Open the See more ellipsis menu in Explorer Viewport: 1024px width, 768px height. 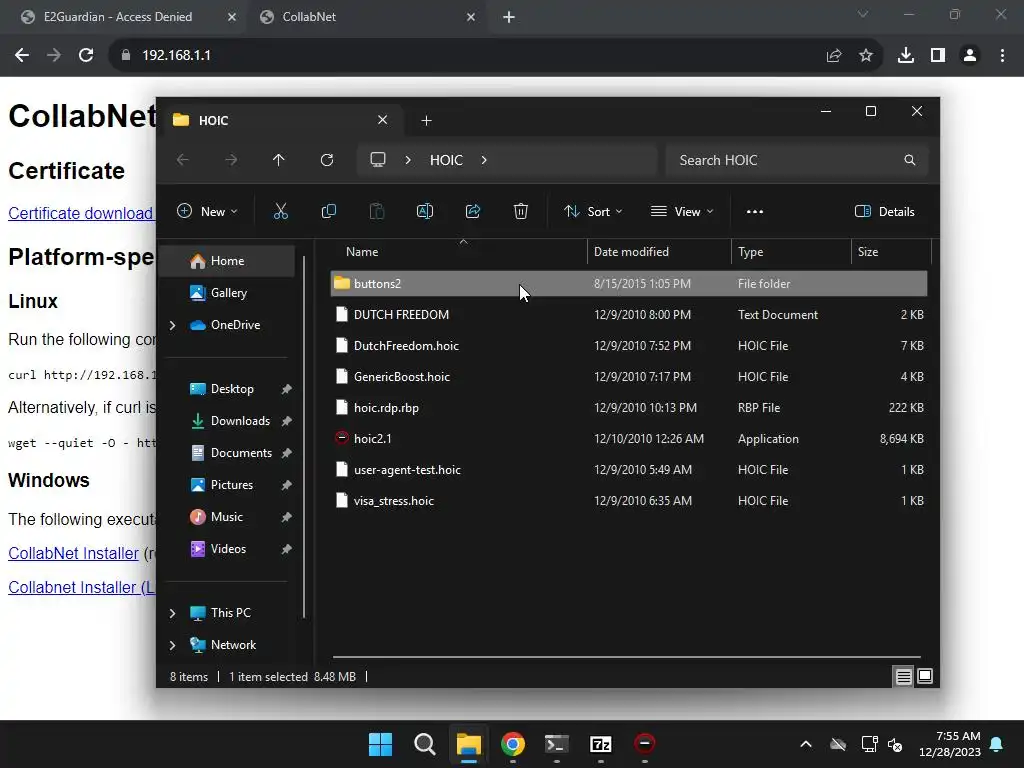[x=754, y=212]
